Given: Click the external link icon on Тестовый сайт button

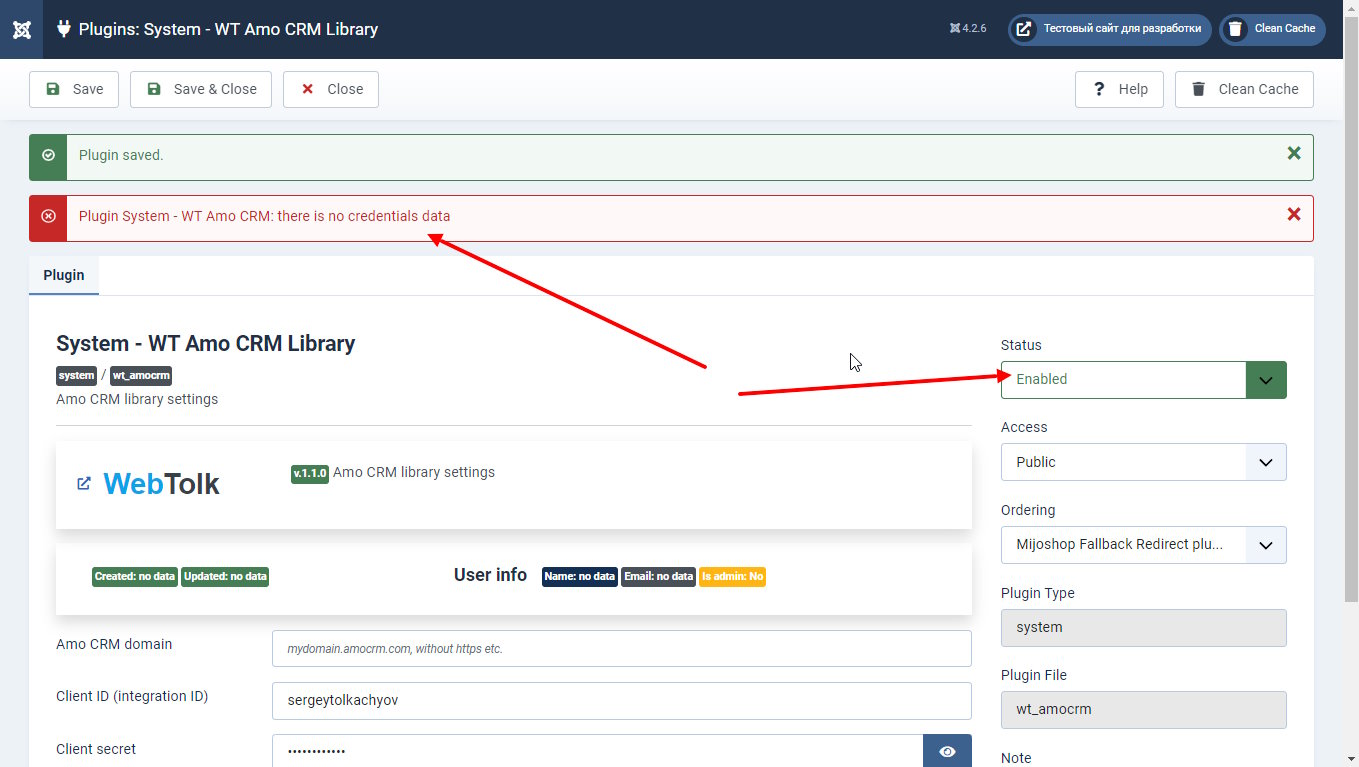Looking at the screenshot, I should 1023,29.
